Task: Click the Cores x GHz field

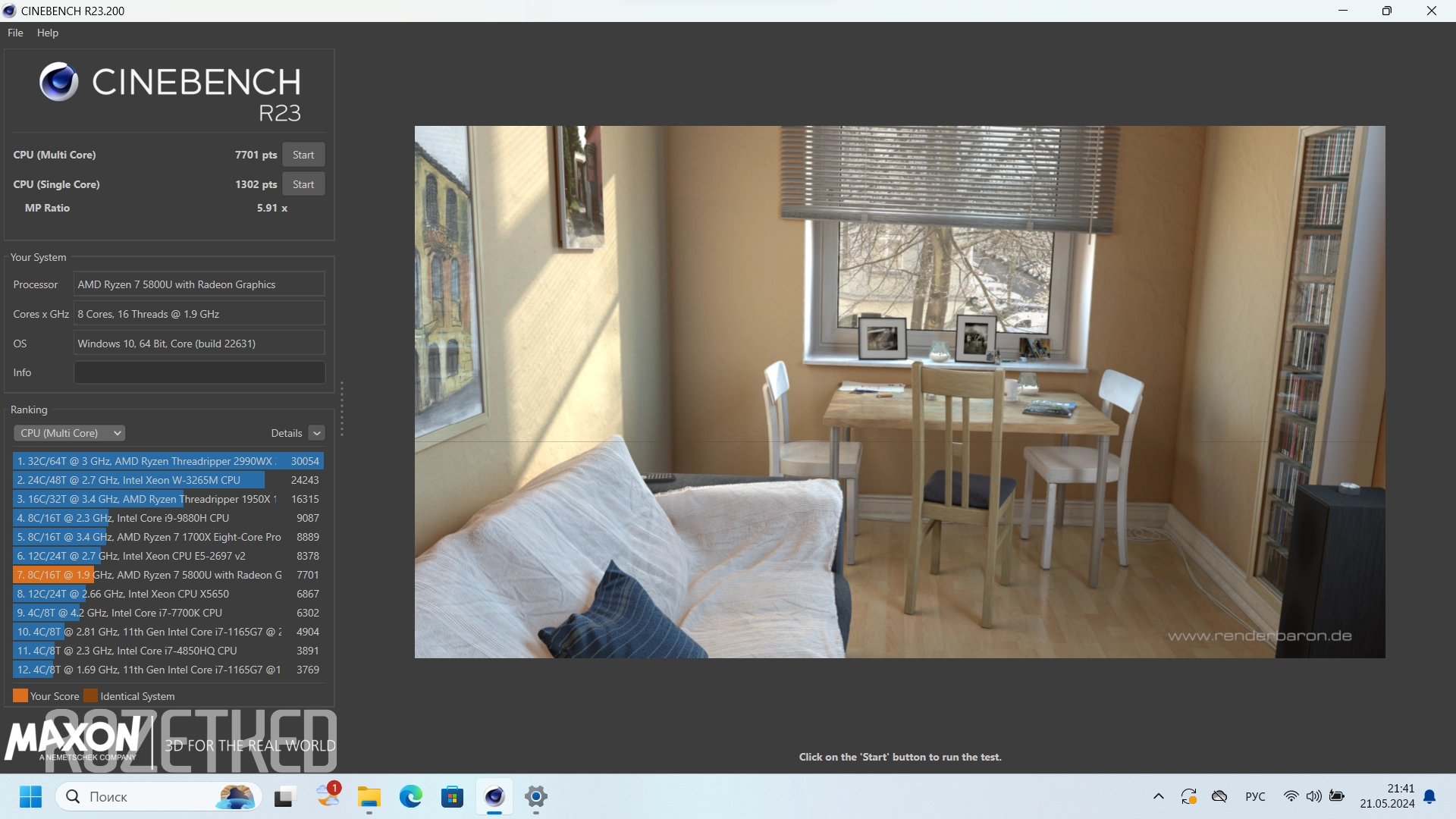Action: 199,314
